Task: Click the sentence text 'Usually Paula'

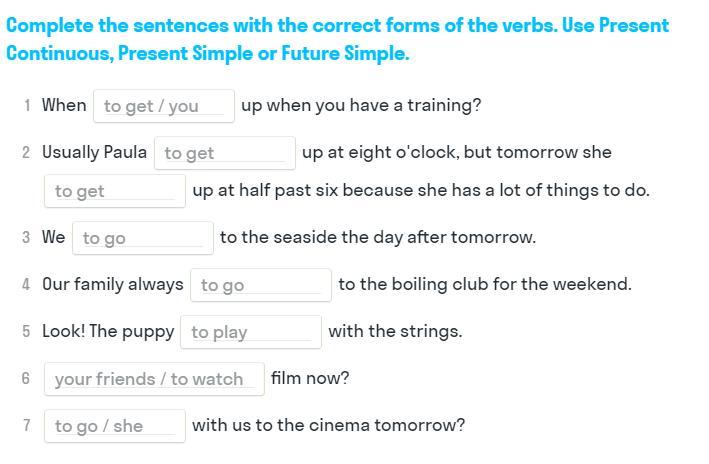Action: point(94,152)
